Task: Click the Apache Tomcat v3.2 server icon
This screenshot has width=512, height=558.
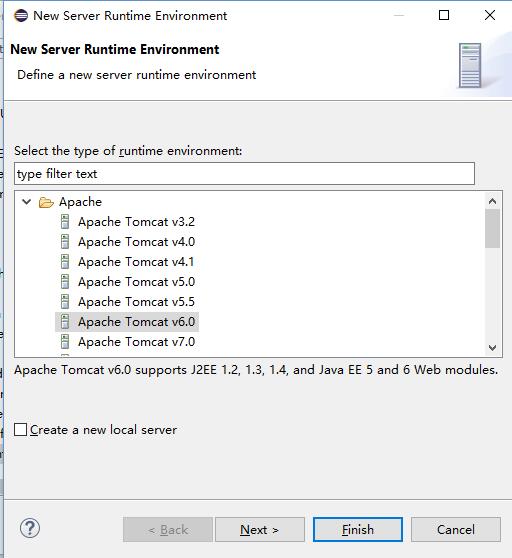Action: pyautogui.click(x=65, y=222)
